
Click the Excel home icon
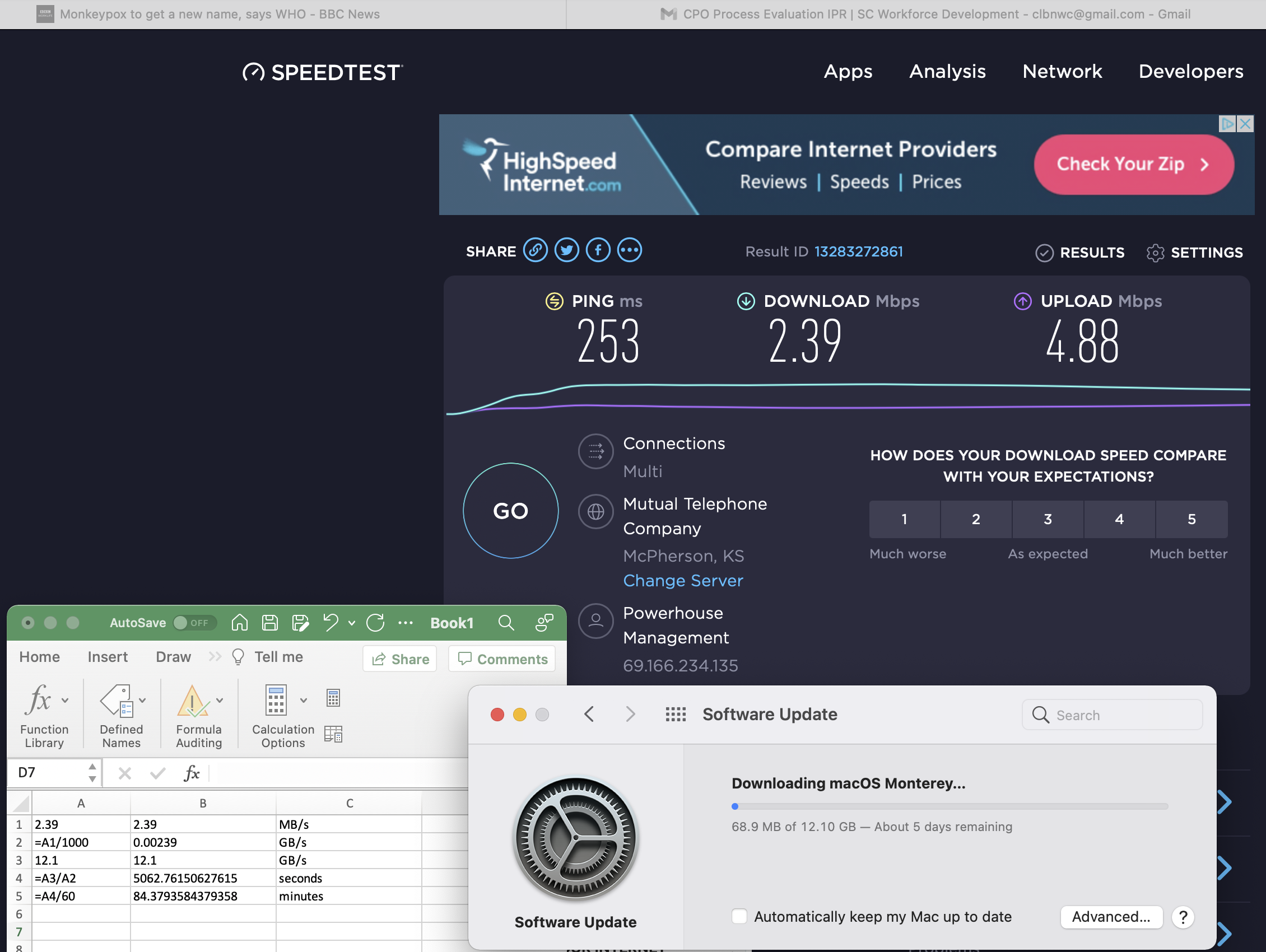tap(239, 623)
